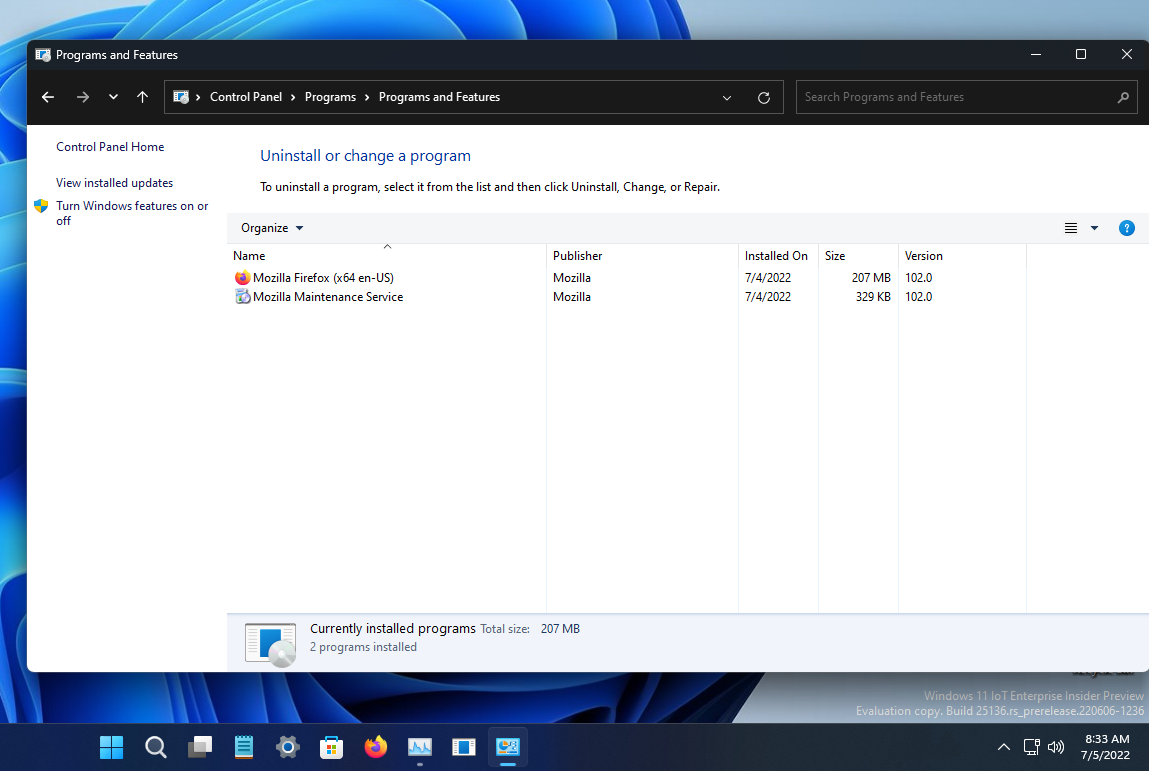This screenshot has height=771, width=1149.
Task: Click Mozilla publisher in Firefox row
Action: click(x=572, y=278)
